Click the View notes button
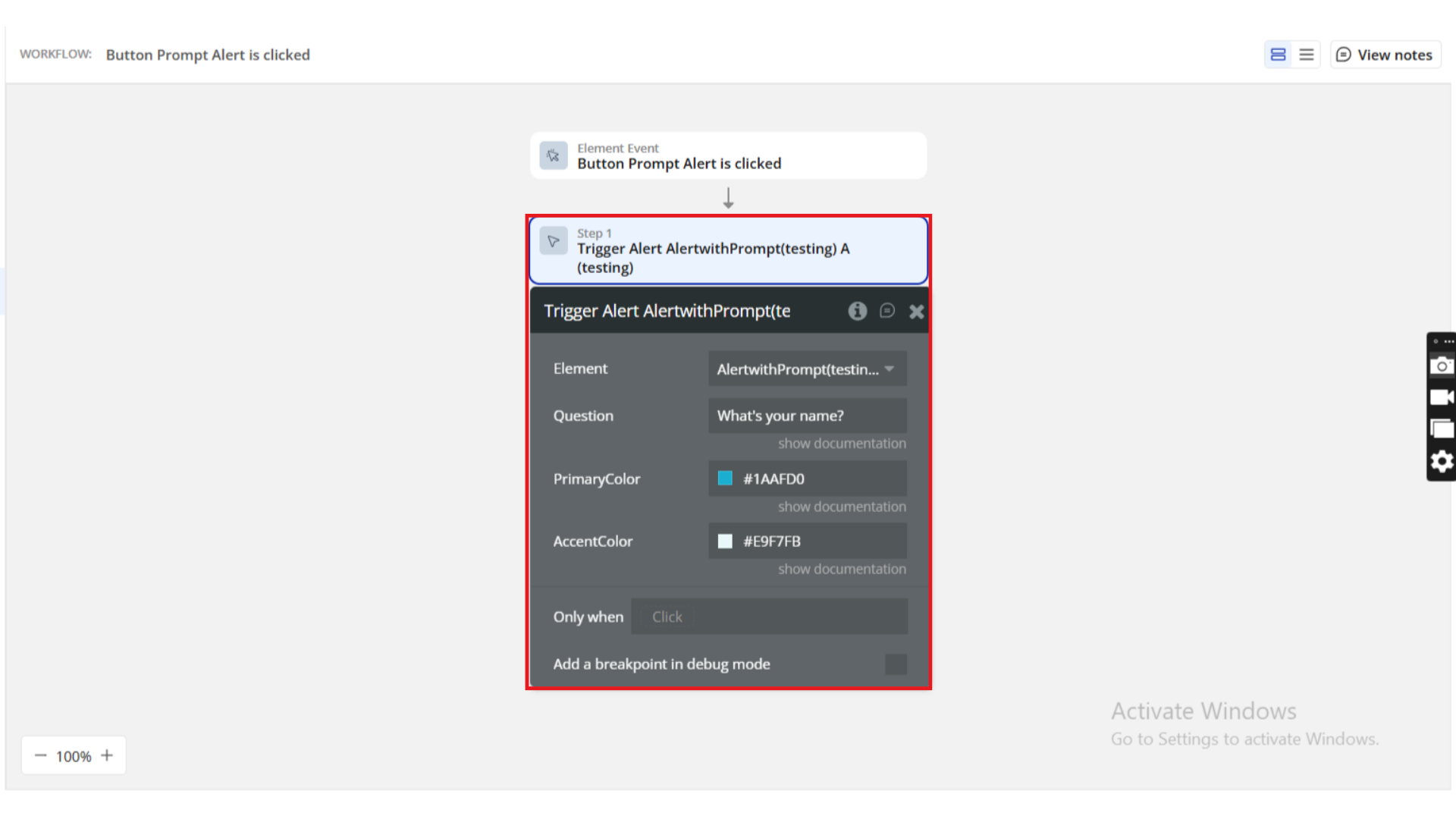Image resolution: width=1456 pixels, height=819 pixels. tap(1385, 55)
